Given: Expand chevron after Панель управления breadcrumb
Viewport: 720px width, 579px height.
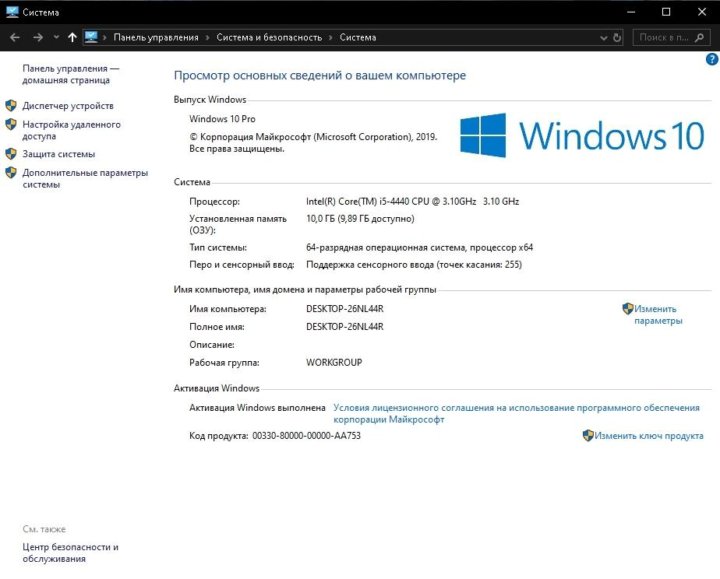Looking at the screenshot, I should (x=207, y=37).
